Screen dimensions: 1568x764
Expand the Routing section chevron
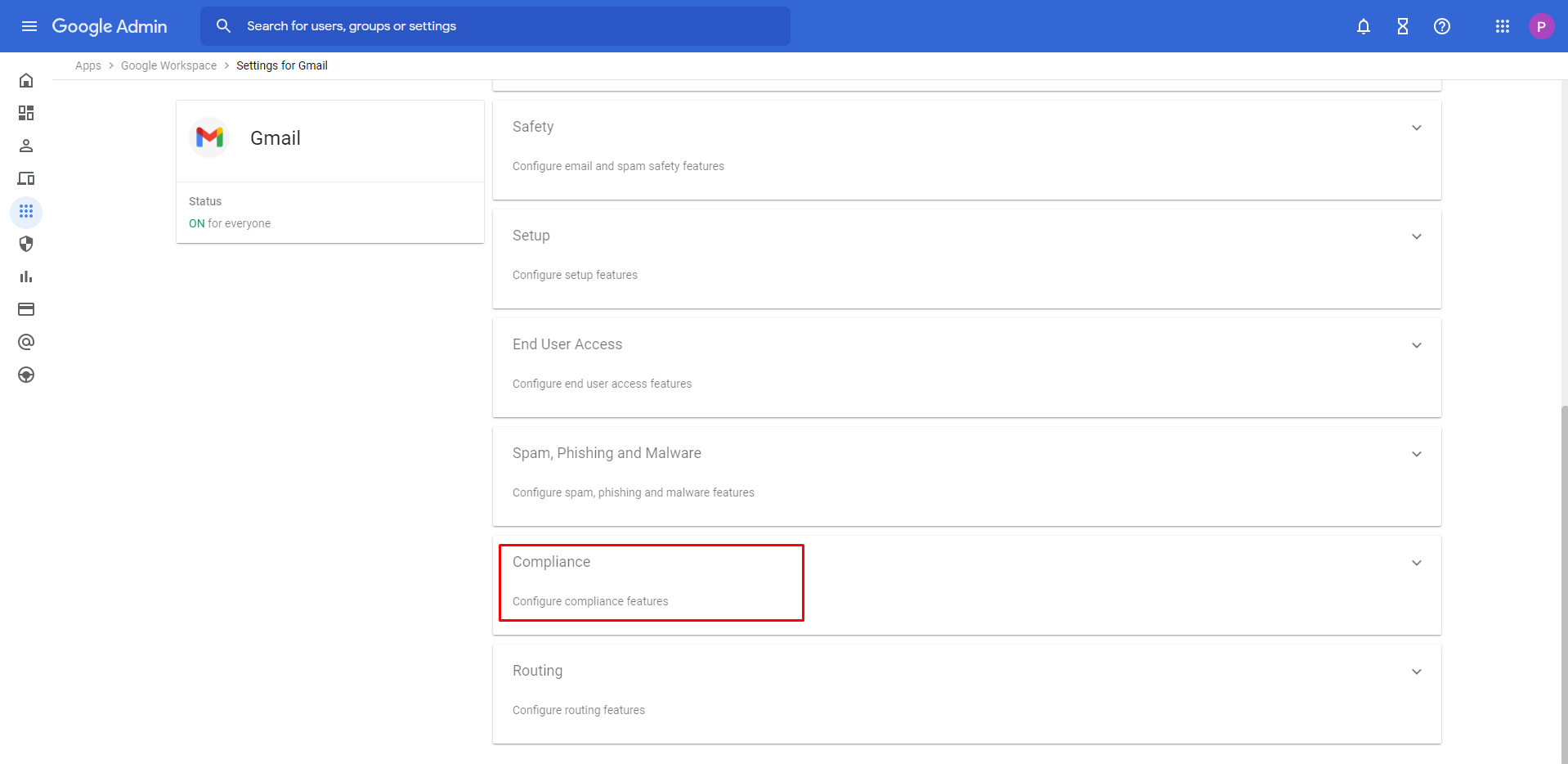click(x=1417, y=672)
